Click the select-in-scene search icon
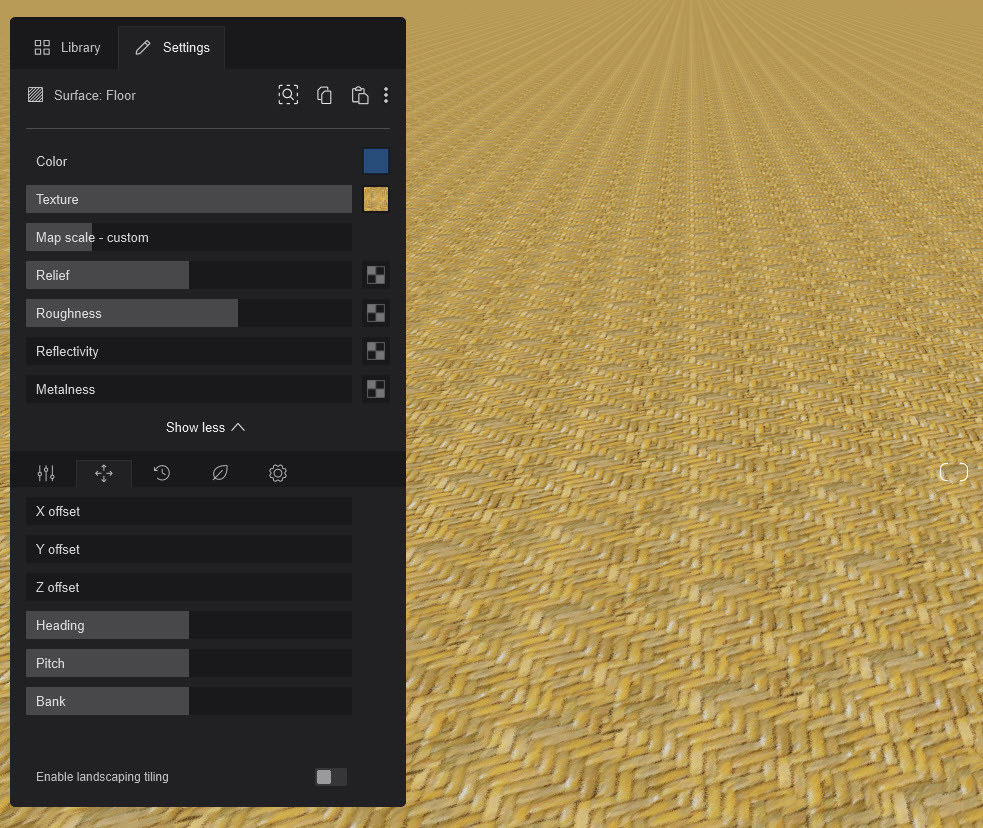Screen dimensions: 983x828 (x=288, y=95)
